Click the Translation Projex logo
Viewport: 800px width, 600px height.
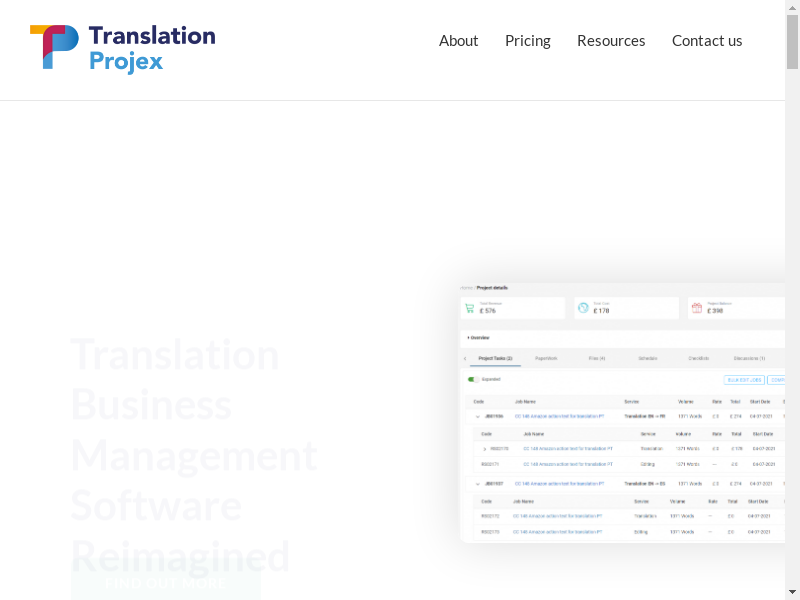pos(122,49)
